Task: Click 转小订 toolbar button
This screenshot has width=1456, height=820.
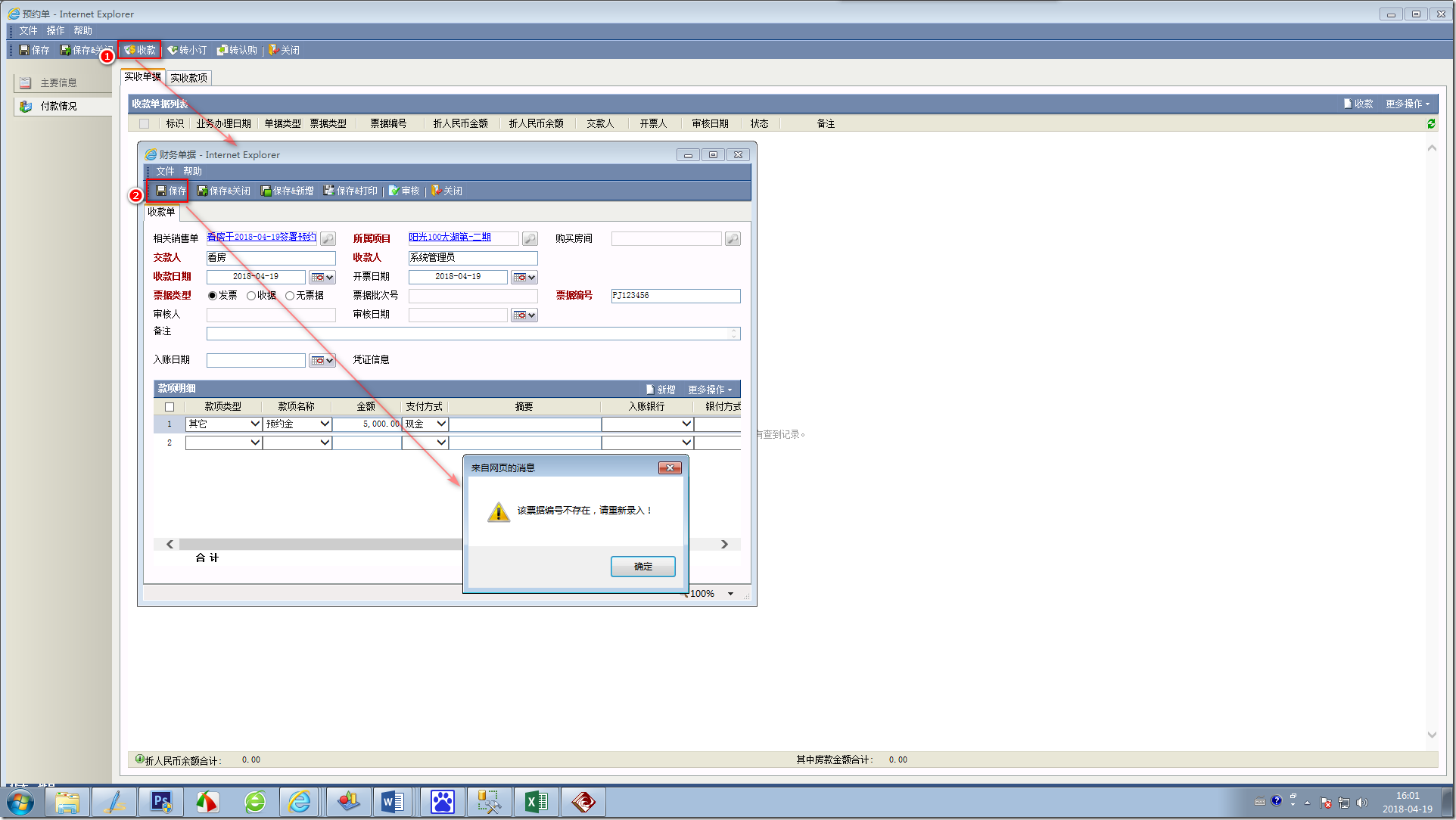Action: point(187,50)
